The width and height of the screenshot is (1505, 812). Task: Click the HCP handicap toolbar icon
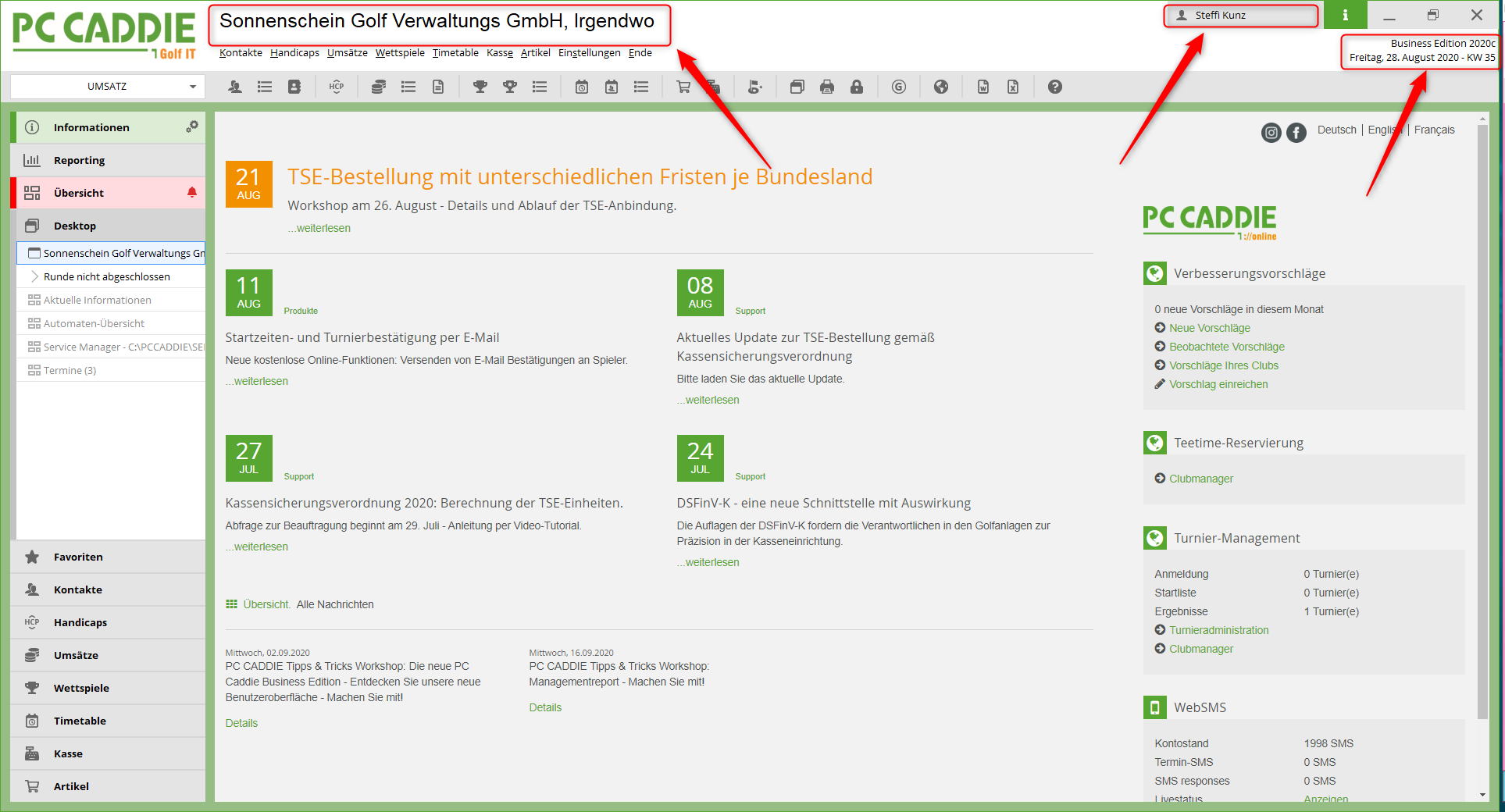(x=337, y=87)
